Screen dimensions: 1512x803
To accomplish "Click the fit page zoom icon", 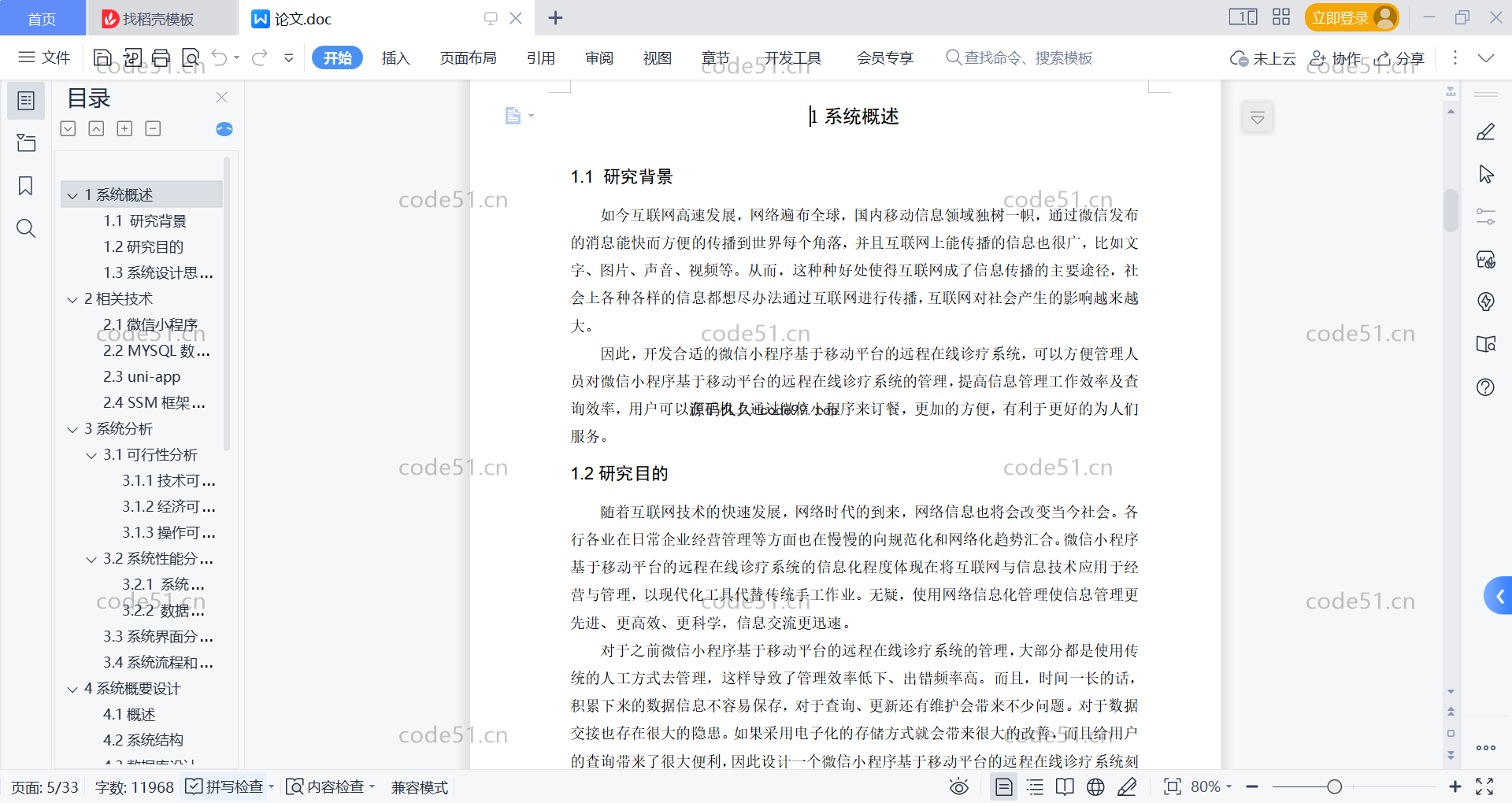I will [1173, 787].
